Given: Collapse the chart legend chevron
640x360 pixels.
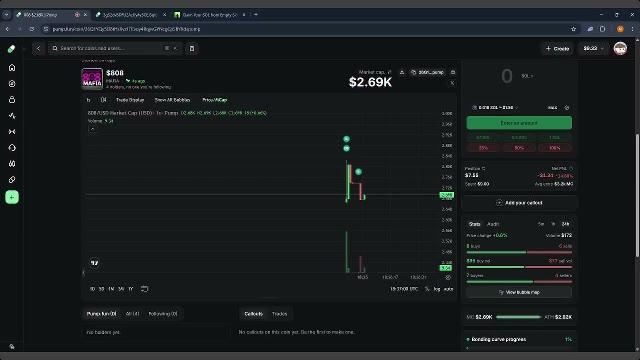Looking at the screenshot, I should point(92,129).
